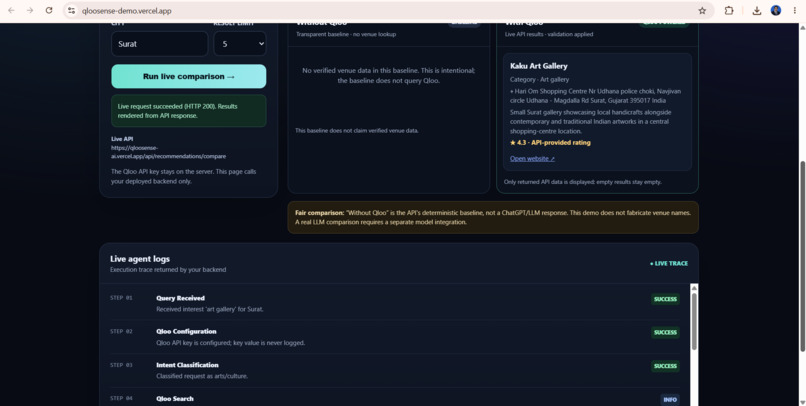Select the Qloo Configuration log row

click(394, 337)
